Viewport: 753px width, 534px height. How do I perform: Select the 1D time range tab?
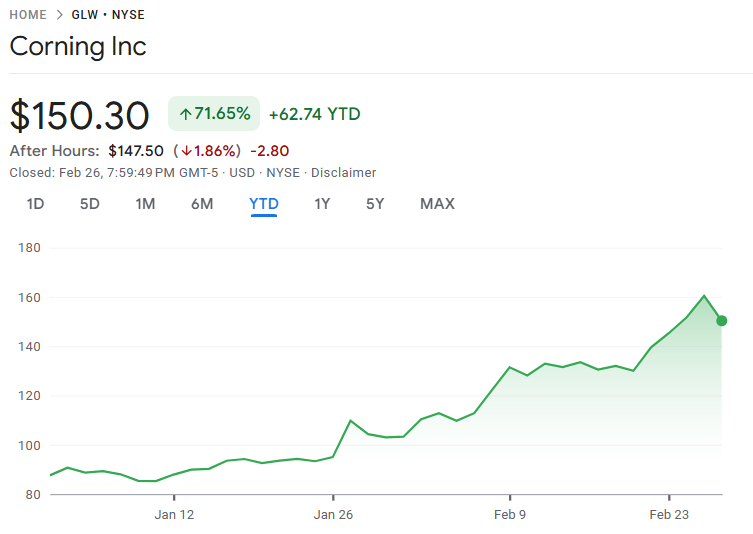point(35,204)
